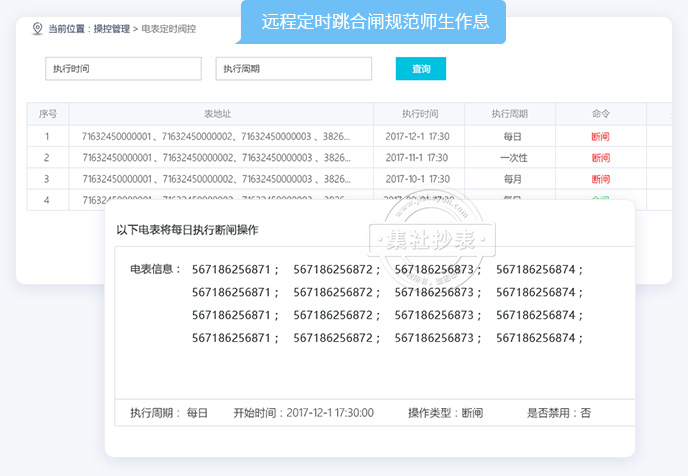
Task: Click the location pin icon
Action: coord(38,28)
